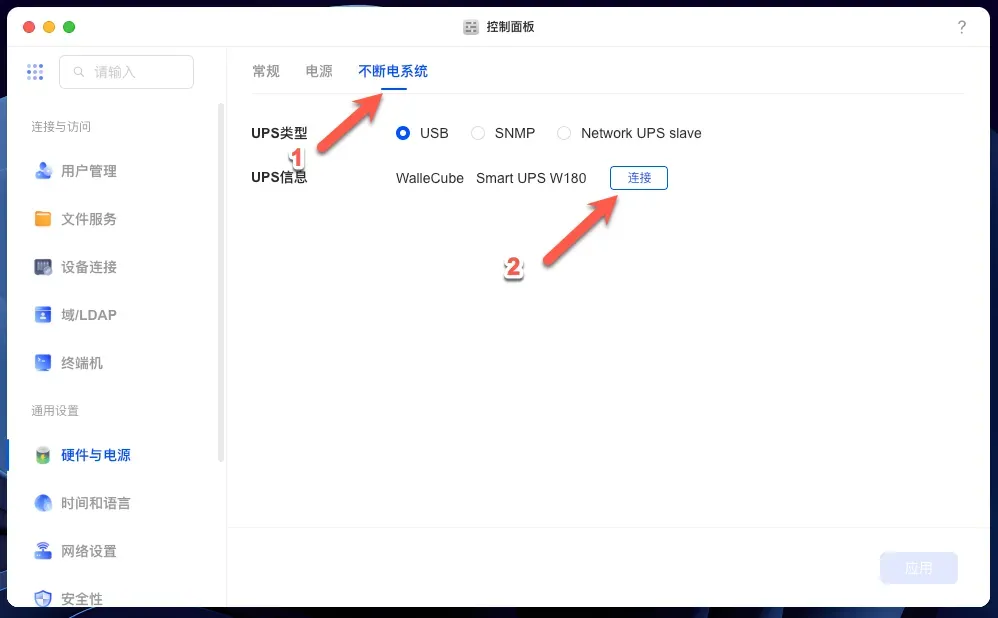Click the 应用 apply button
The height and width of the screenshot is (618, 998).
(918, 568)
